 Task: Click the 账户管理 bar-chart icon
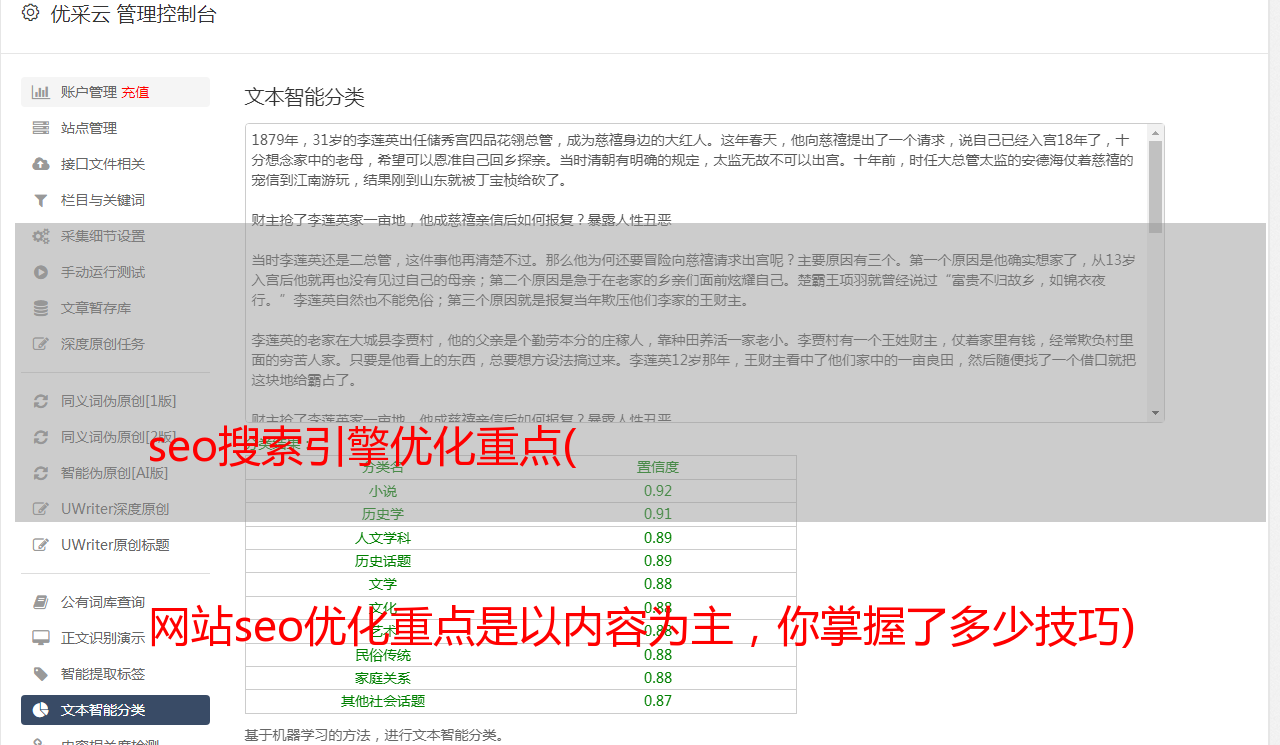coord(41,92)
